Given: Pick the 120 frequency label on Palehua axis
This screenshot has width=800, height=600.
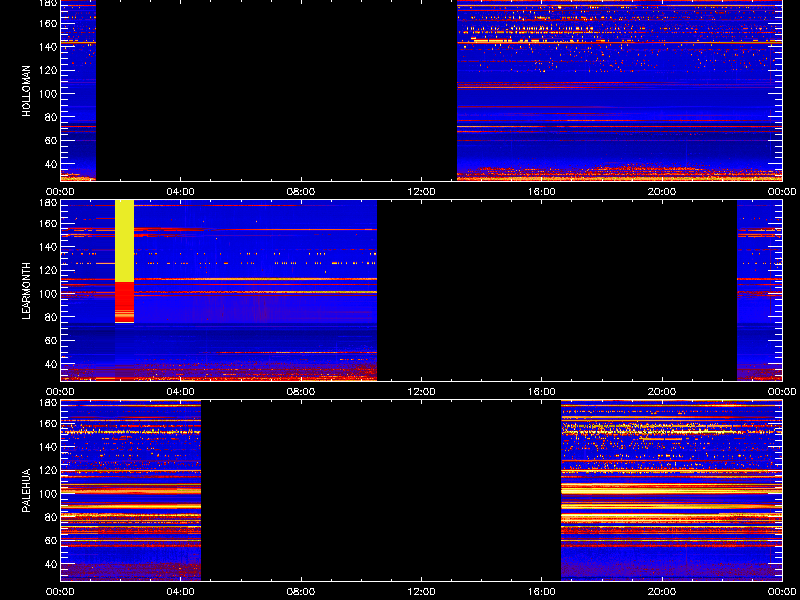Looking at the screenshot, I should pos(49,470).
